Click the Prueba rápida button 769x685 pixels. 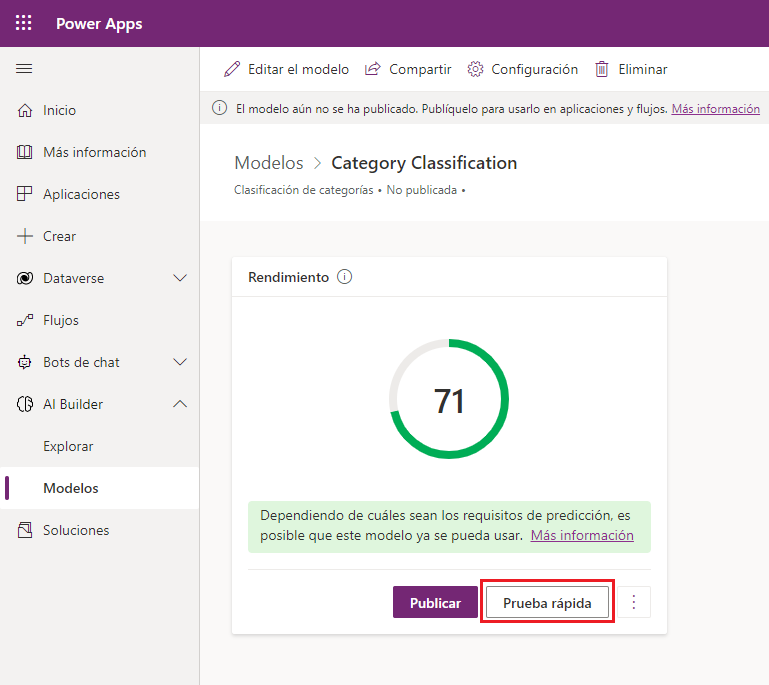[x=547, y=602]
